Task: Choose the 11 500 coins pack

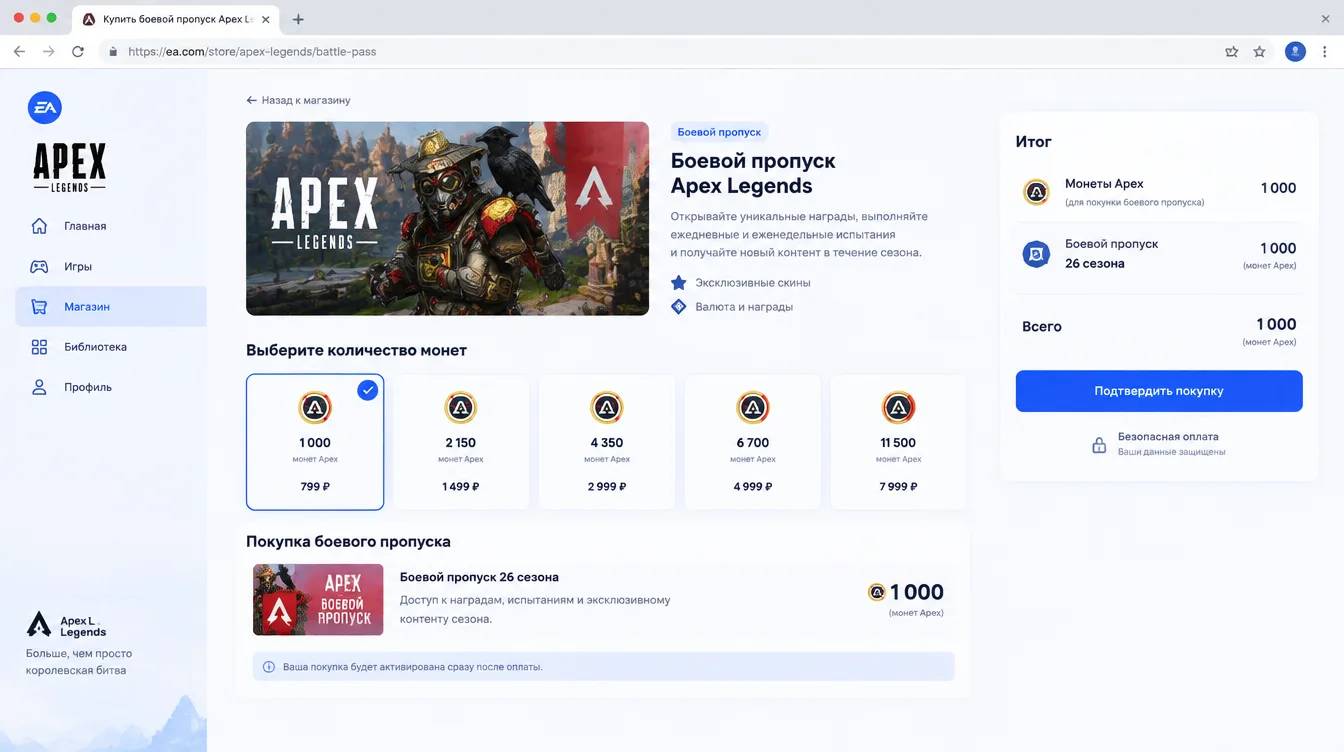Action: 899,442
